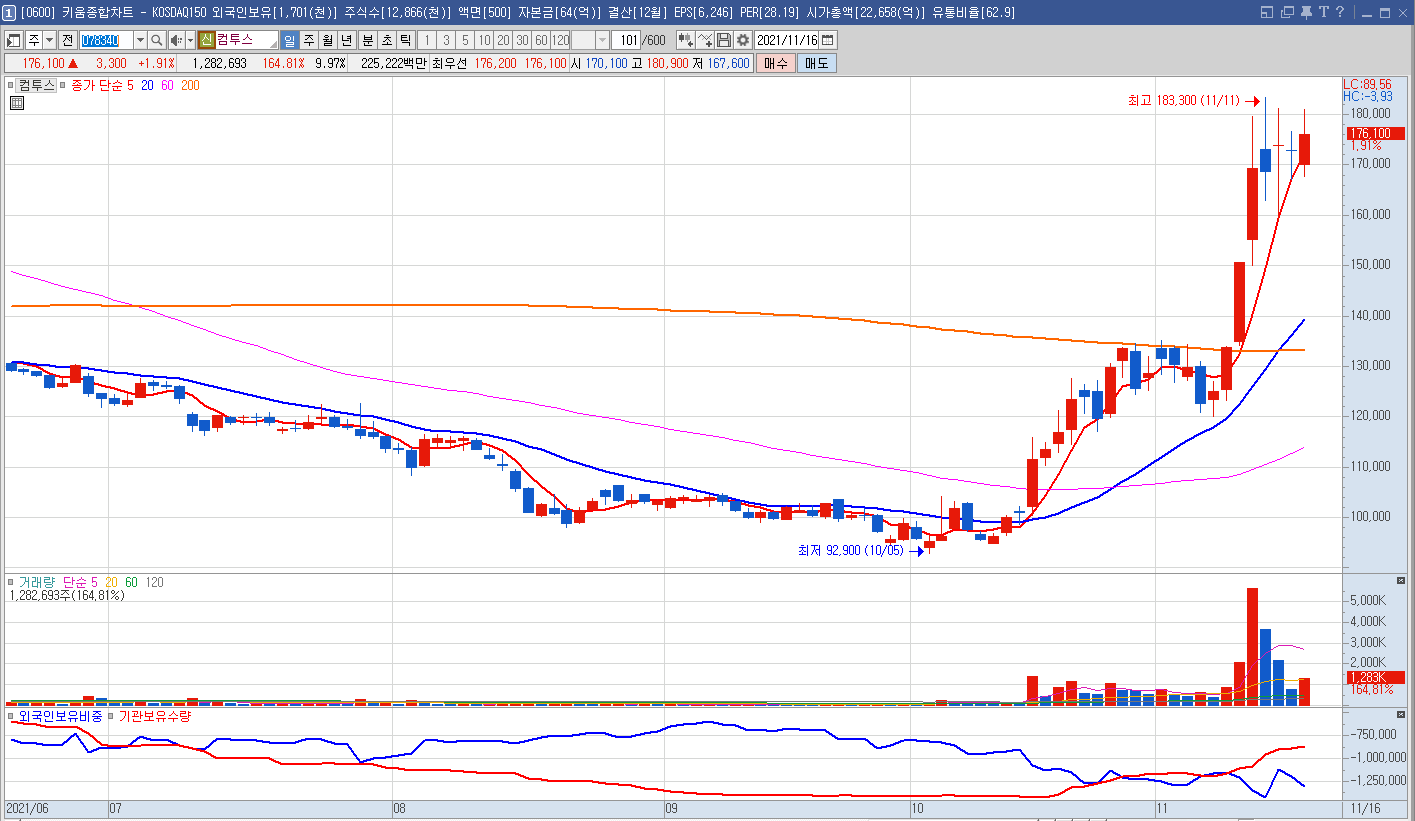Image resolution: width=1415 pixels, height=821 pixels.
Task: Click the 1,282,693주(164.81%) volume text
Action: [67, 595]
